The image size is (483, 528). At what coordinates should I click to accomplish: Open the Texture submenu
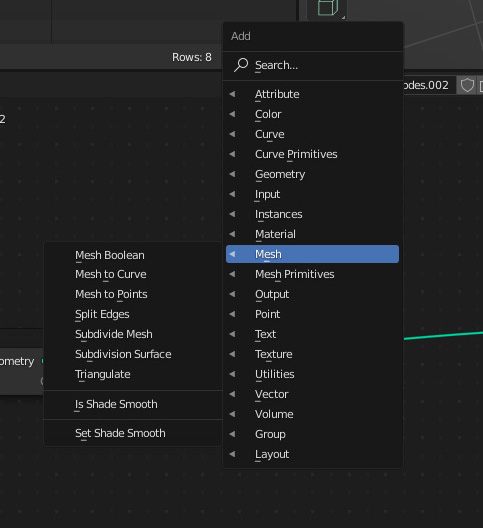click(313, 354)
